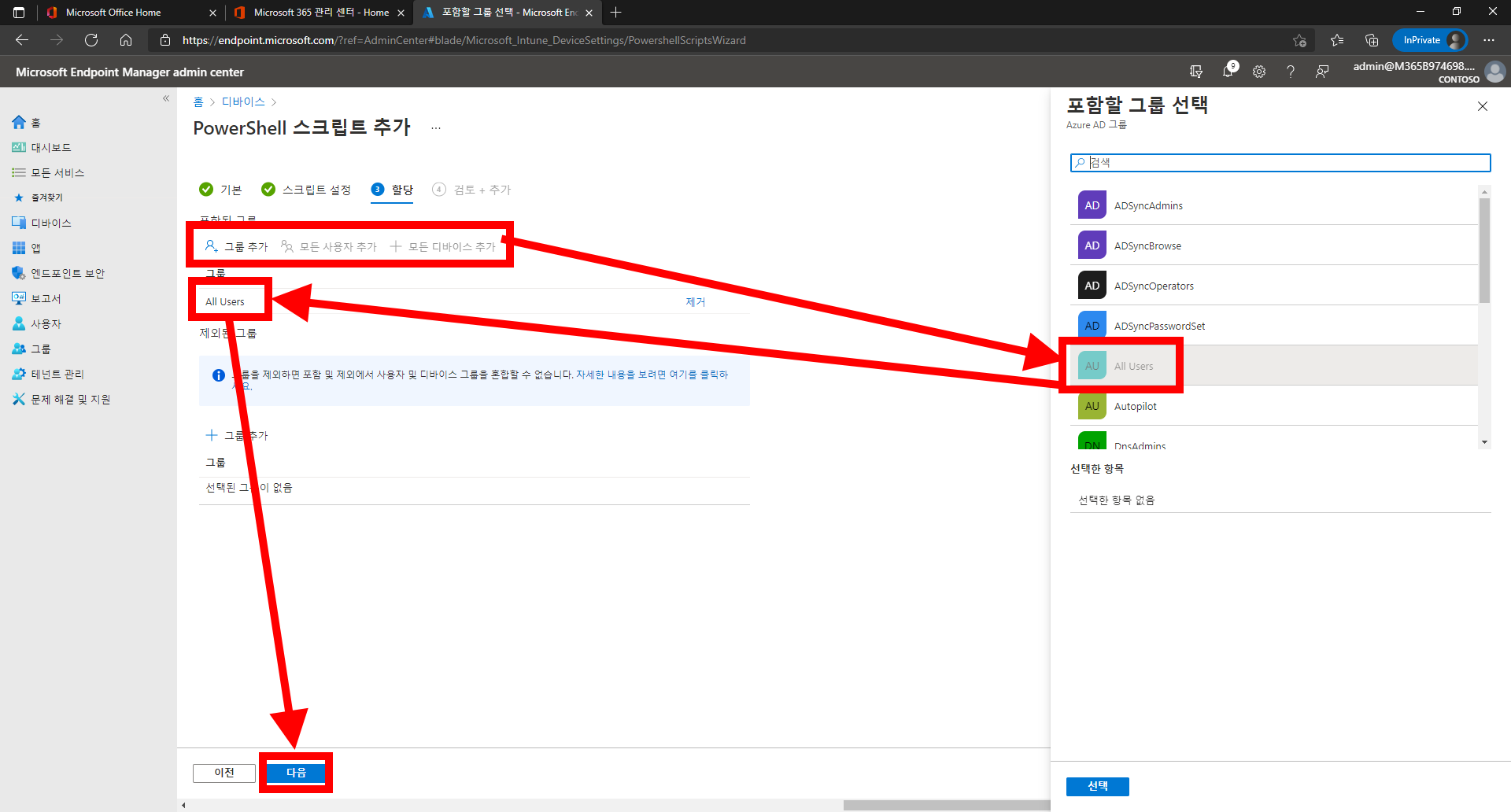Click the horizontal scrollbar at bottom

point(947,805)
